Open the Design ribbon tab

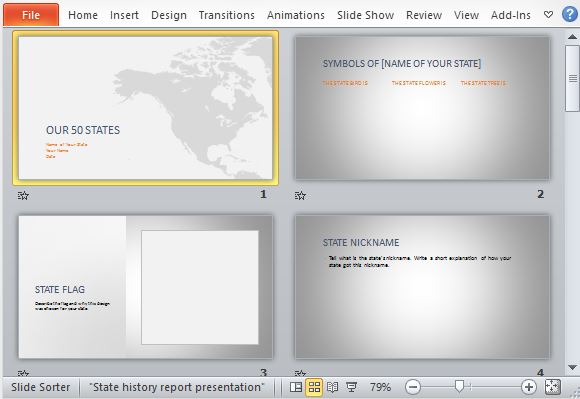(169, 15)
